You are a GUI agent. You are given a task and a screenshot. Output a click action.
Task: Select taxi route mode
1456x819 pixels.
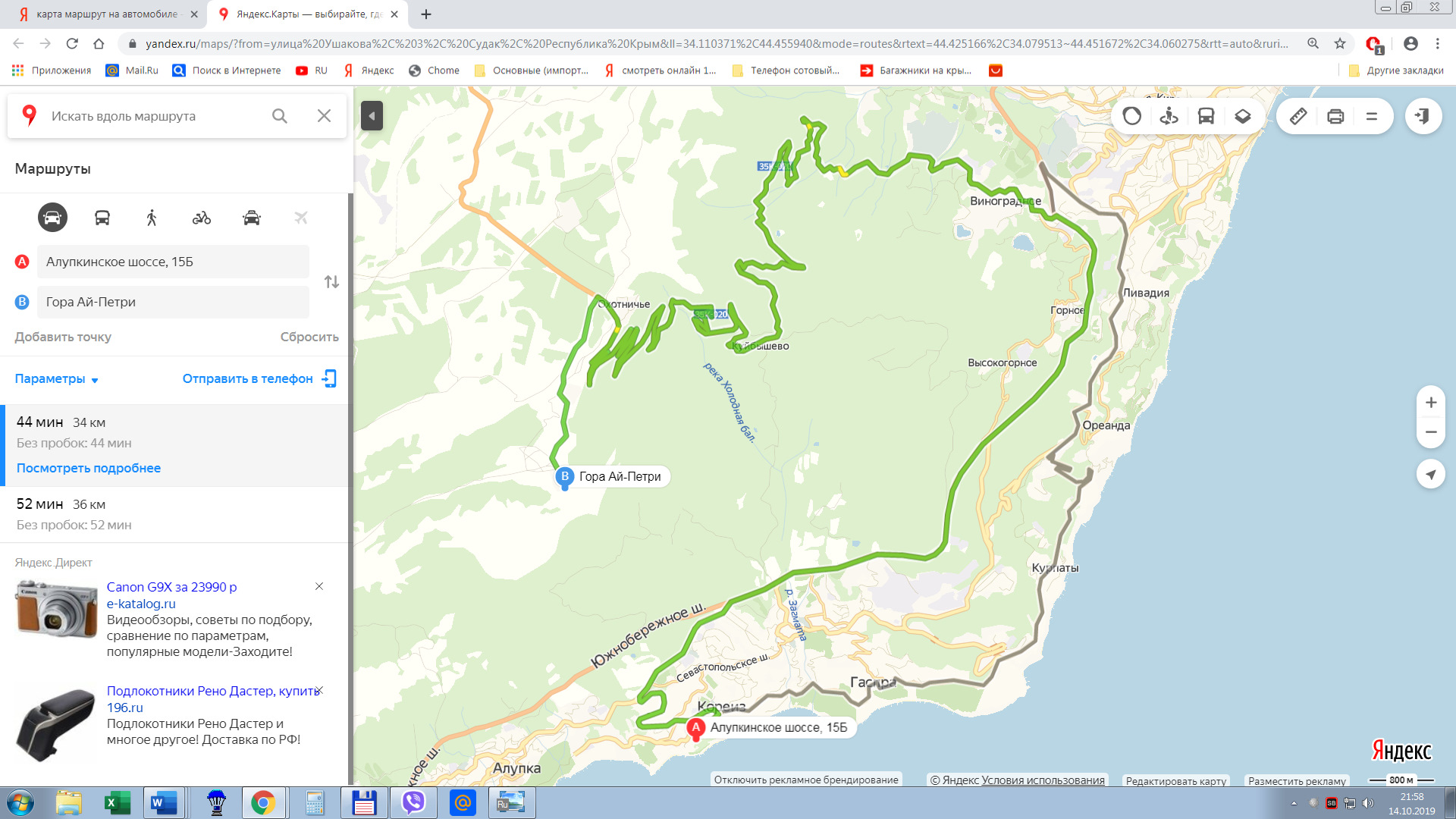tap(252, 218)
